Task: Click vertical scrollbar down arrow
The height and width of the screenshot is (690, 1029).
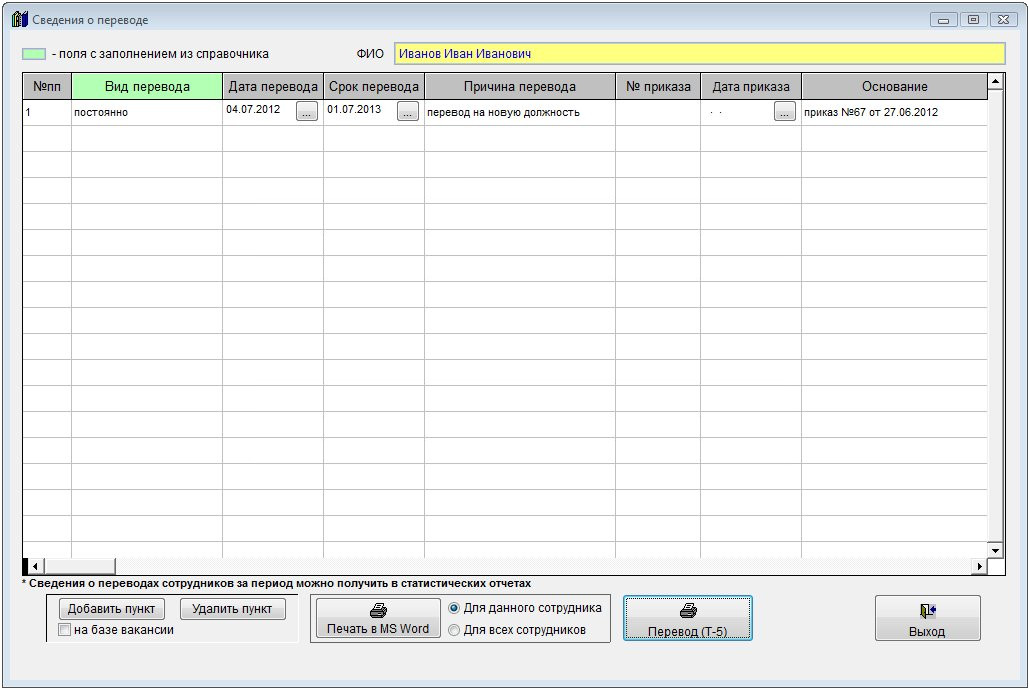Action: (996, 550)
